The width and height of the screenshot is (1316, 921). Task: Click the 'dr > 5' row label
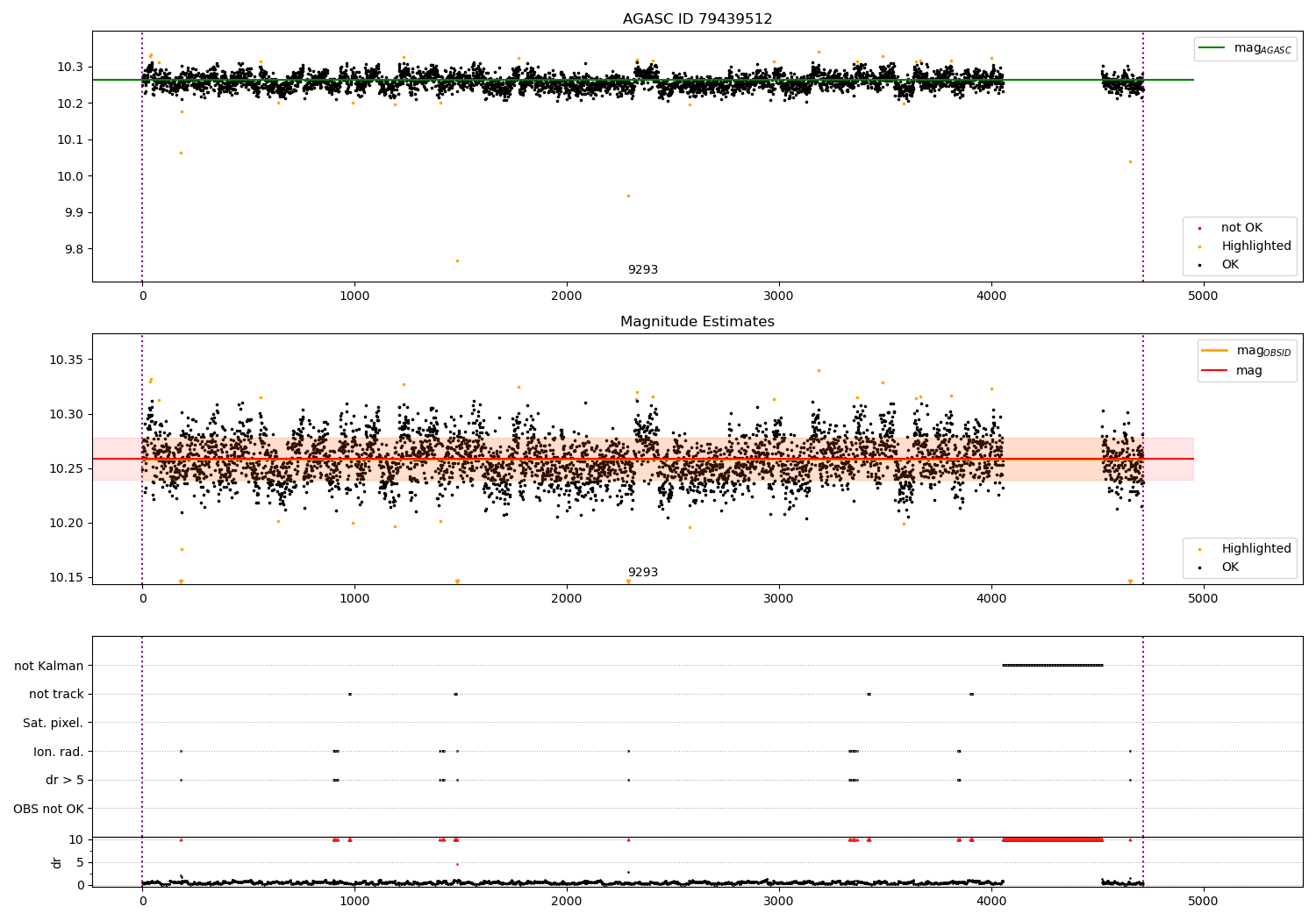tap(65, 780)
